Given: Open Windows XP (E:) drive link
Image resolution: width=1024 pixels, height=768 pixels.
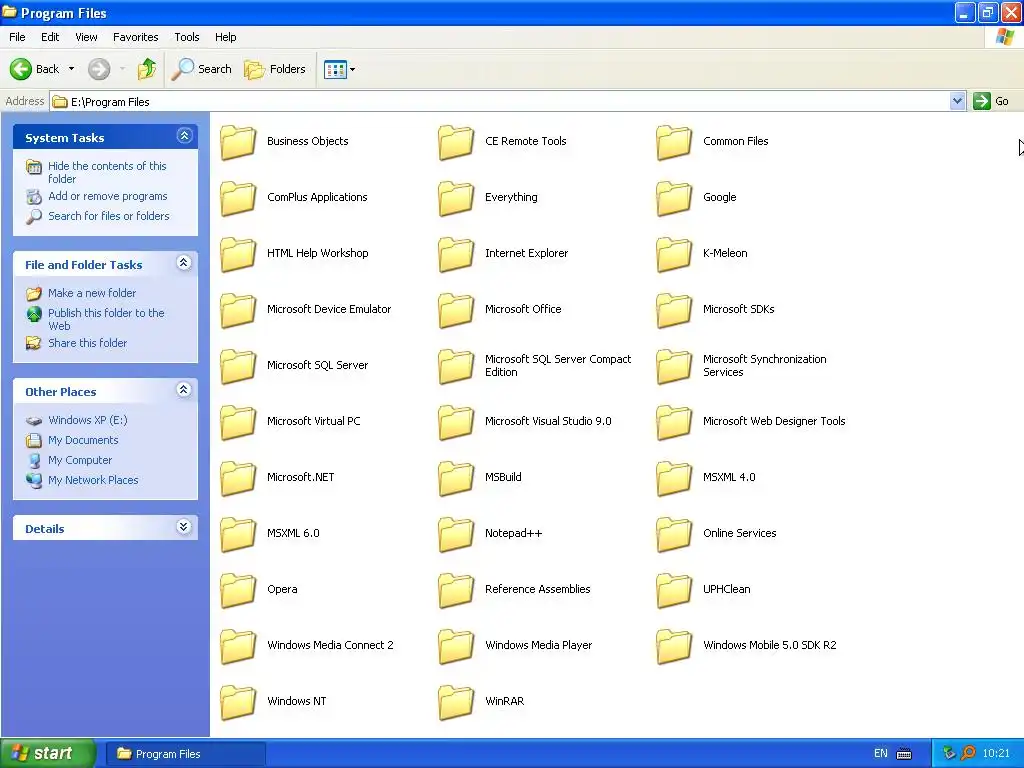Looking at the screenshot, I should (88, 420).
